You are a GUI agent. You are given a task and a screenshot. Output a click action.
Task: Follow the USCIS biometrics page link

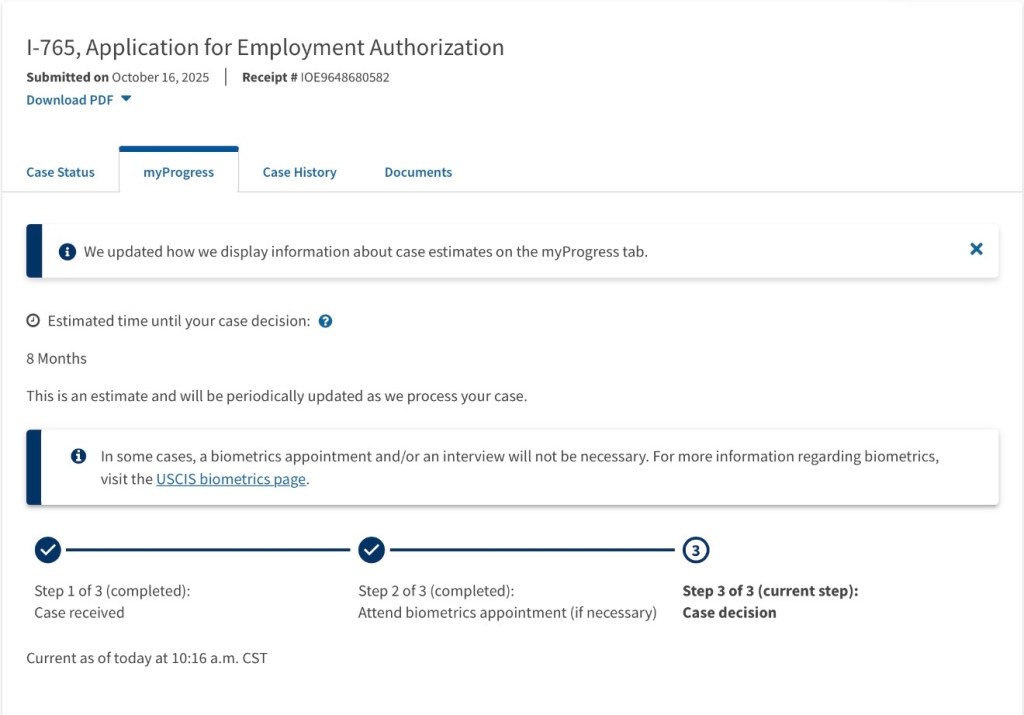[232, 479]
